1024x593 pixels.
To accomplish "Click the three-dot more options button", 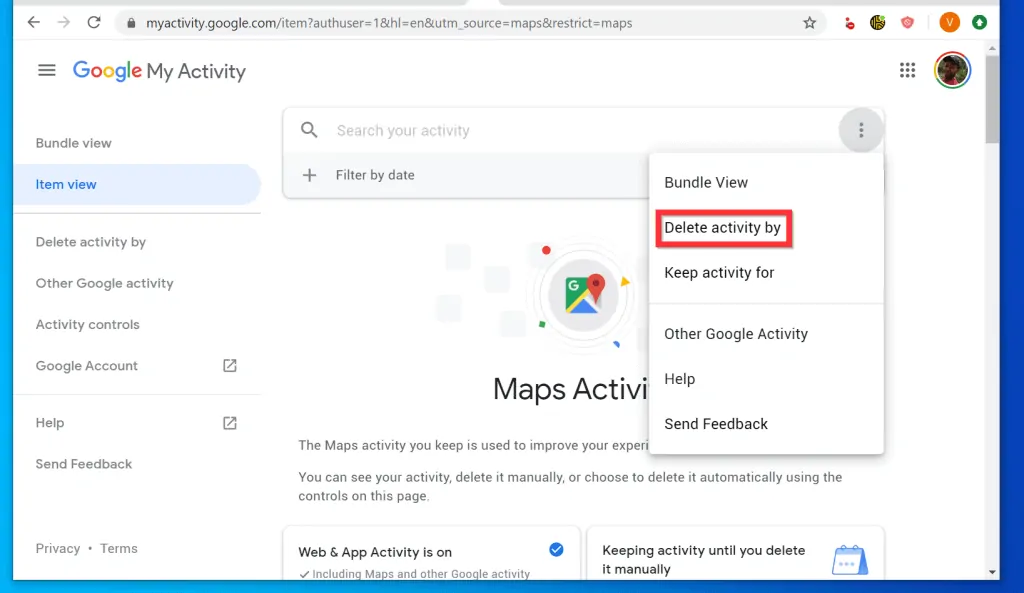I will 861,130.
